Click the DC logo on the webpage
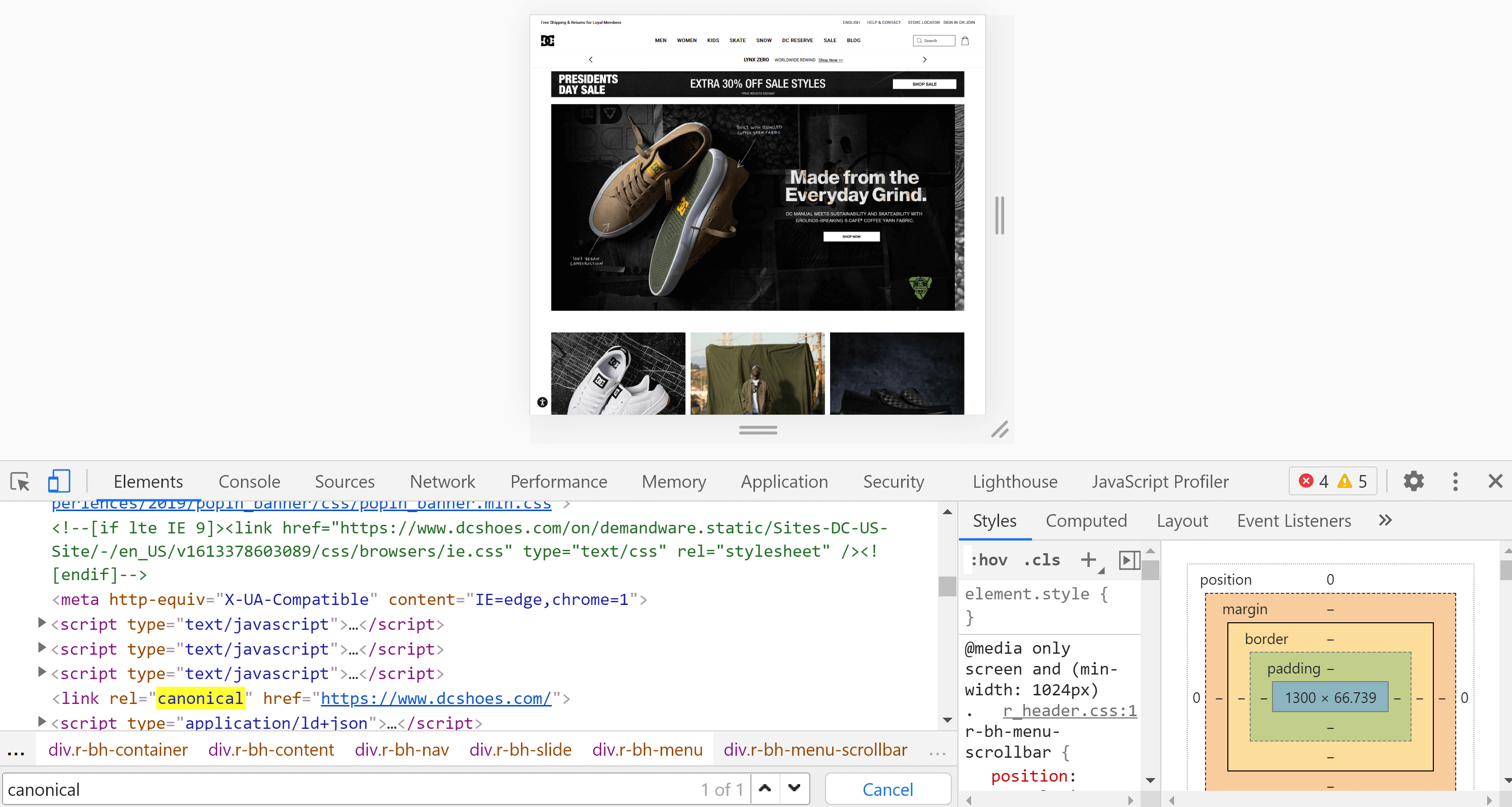The height and width of the screenshot is (807, 1512). (x=547, y=41)
